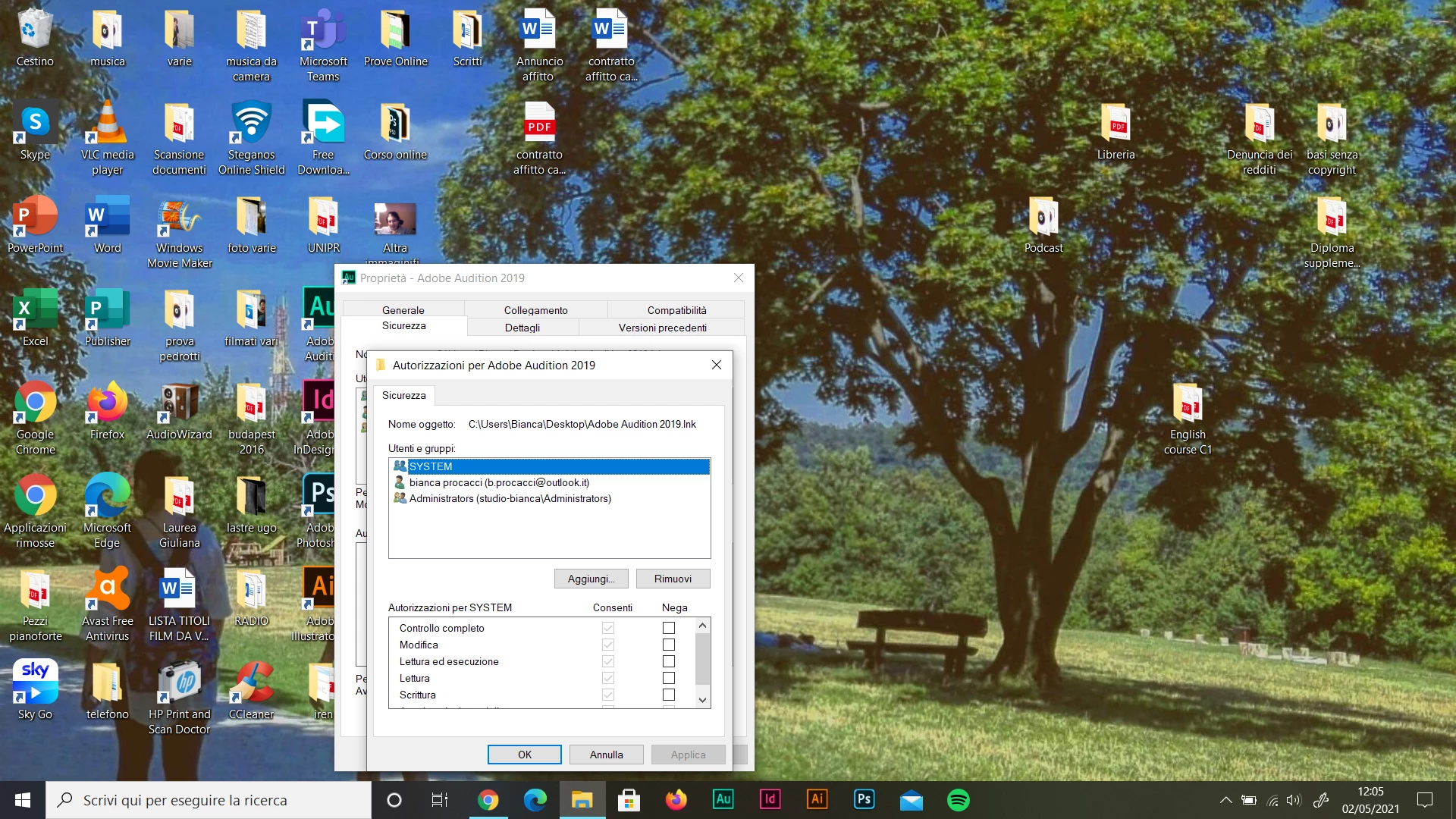This screenshot has height=819, width=1456.
Task: Open the Dettagli tab
Action: 522,328
